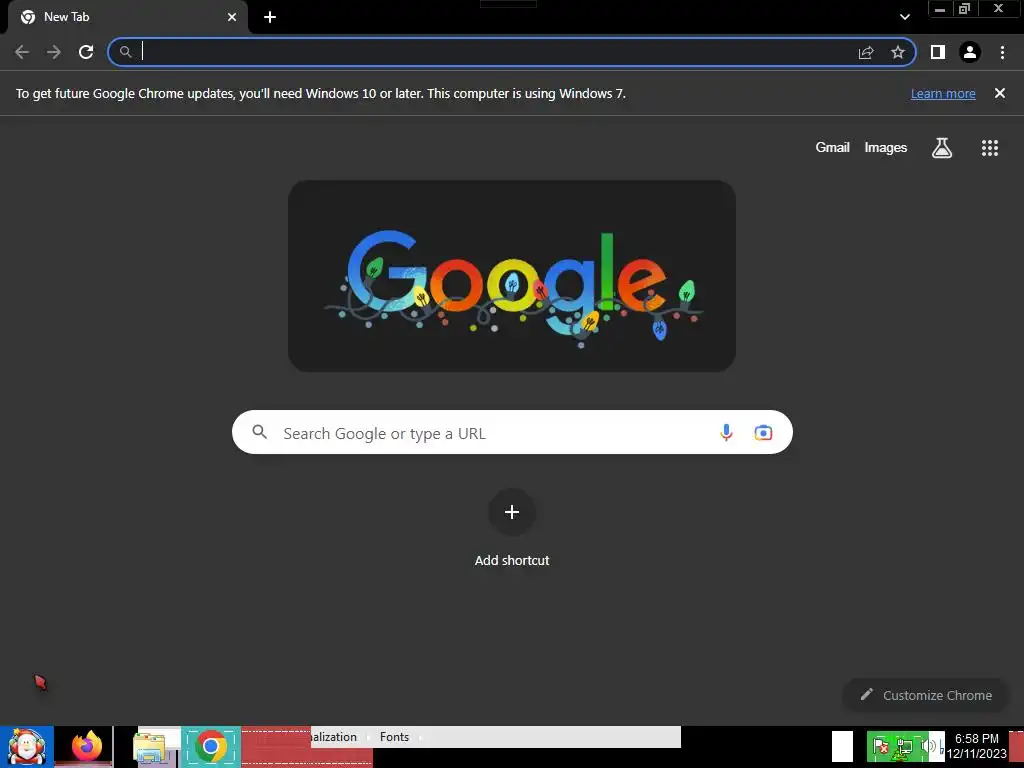Click the Search Google or type a URL box
Image resolution: width=1024 pixels, height=768 pixels.
[x=512, y=432]
